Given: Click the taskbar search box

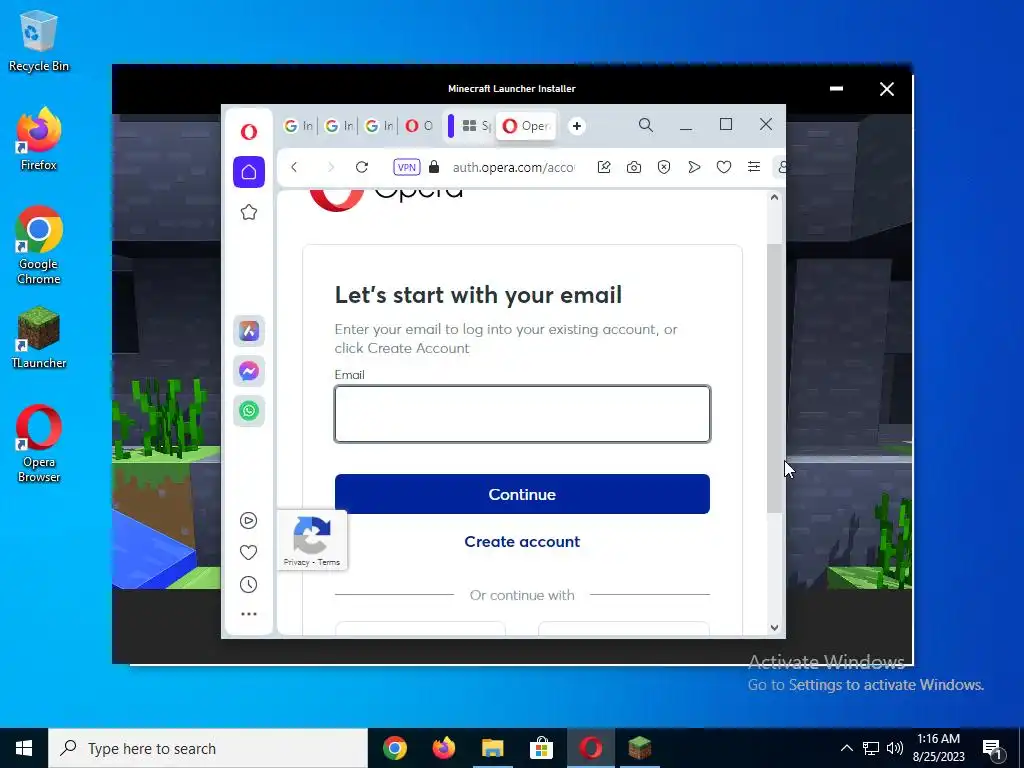Looking at the screenshot, I should pyautogui.click(x=208, y=748).
